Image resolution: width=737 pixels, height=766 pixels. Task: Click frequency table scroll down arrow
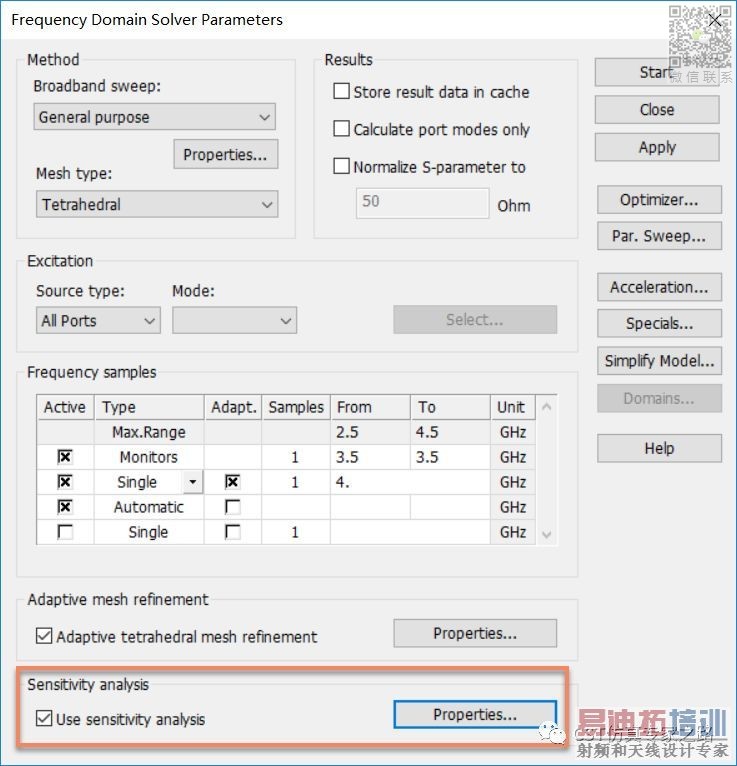(x=547, y=534)
